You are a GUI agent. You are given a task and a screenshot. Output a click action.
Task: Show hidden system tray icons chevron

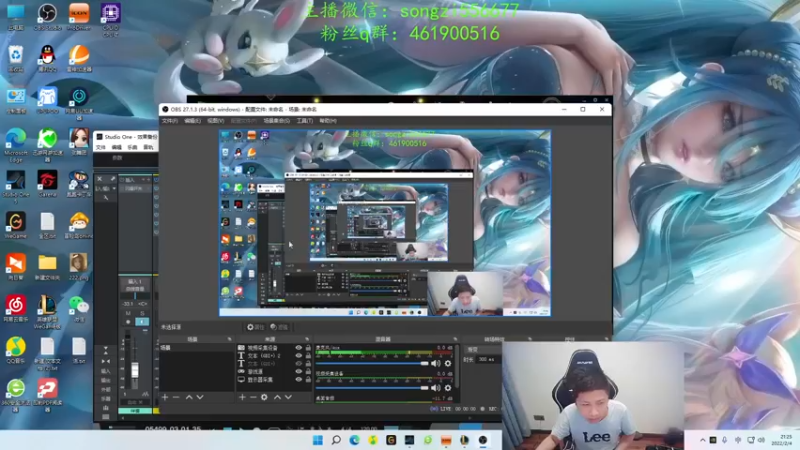coord(703,440)
